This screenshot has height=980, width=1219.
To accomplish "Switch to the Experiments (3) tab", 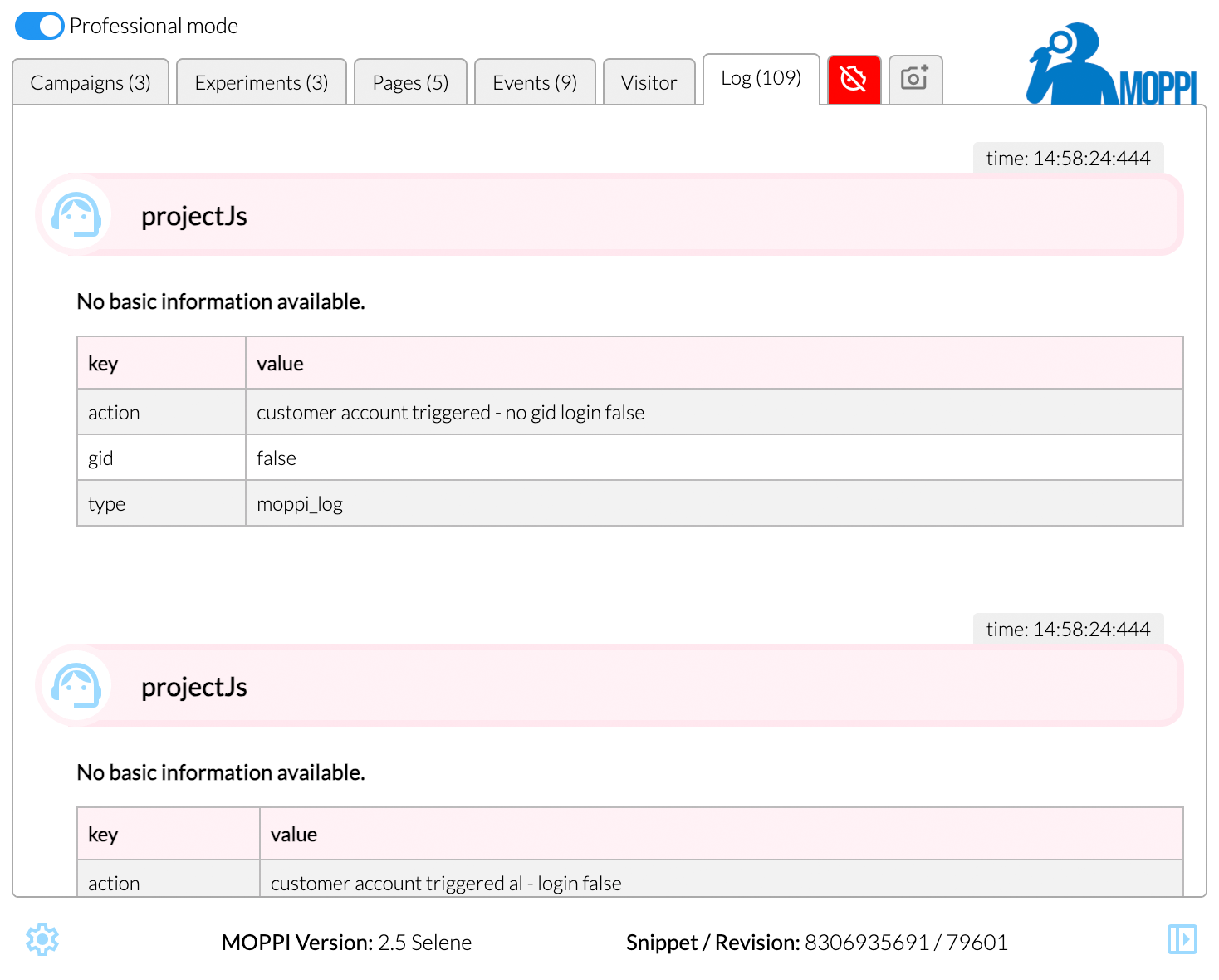I will pyautogui.click(x=262, y=83).
